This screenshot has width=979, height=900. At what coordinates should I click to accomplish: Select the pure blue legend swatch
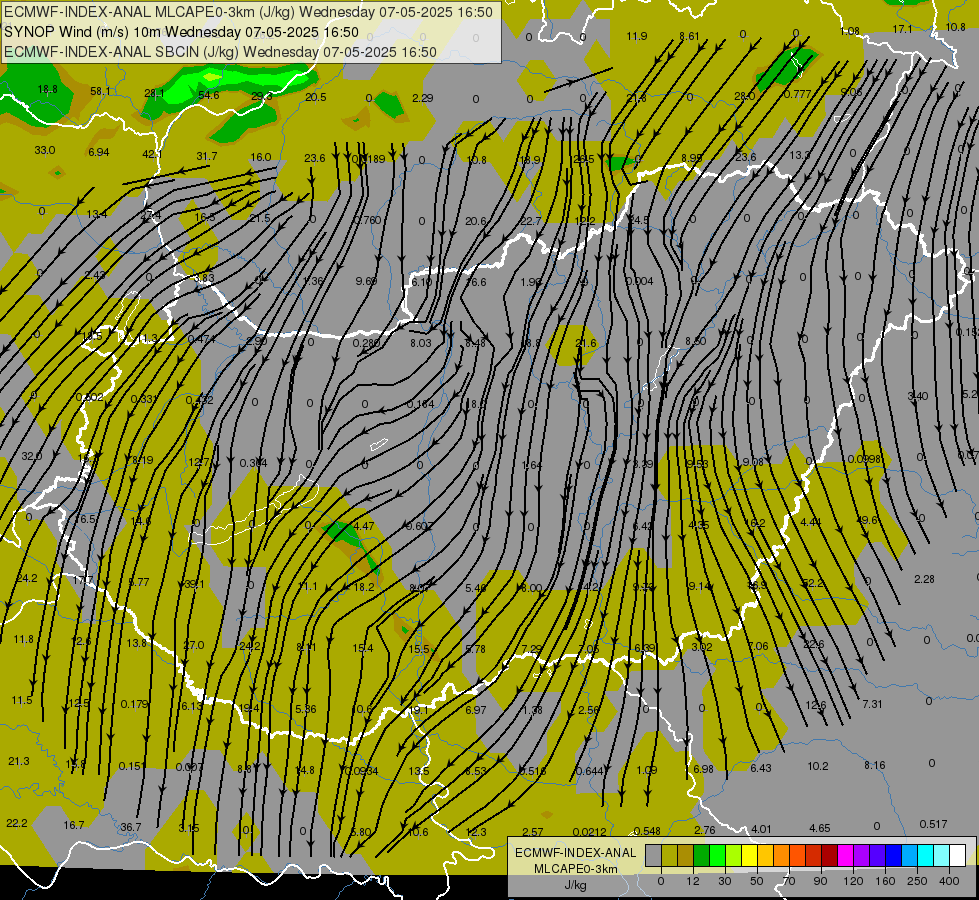(x=893, y=856)
